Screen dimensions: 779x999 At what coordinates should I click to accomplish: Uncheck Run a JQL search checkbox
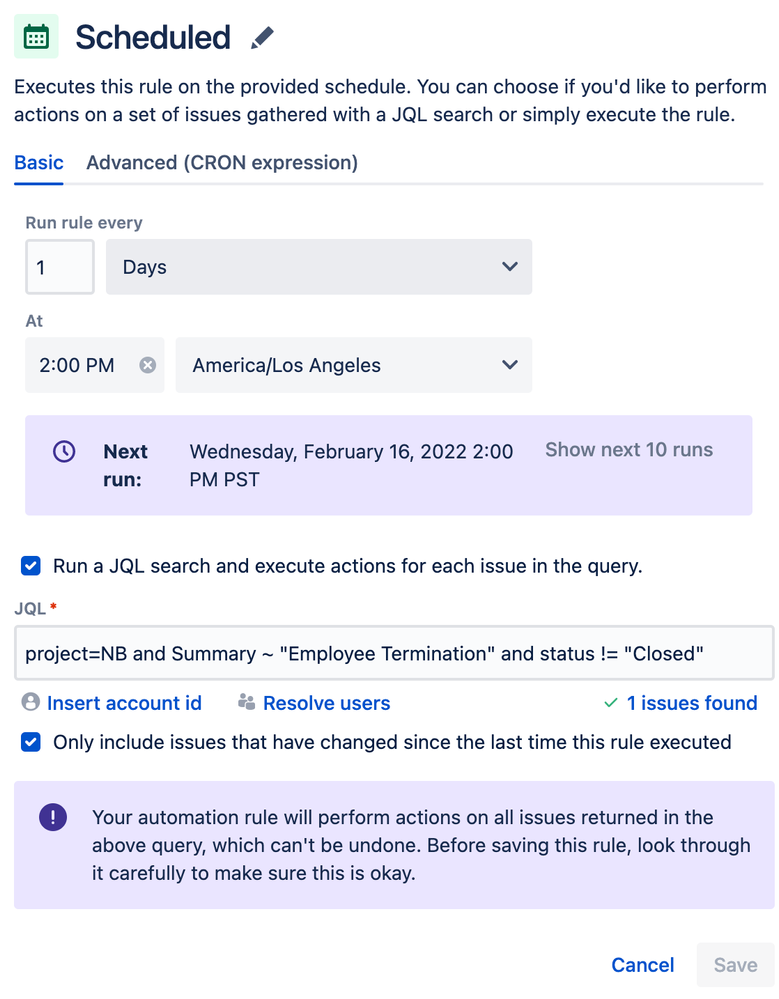(31, 566)
